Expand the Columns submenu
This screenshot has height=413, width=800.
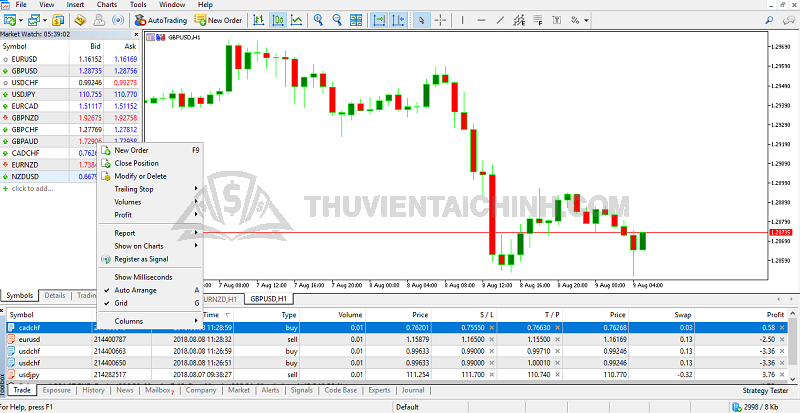click(151, 321)
